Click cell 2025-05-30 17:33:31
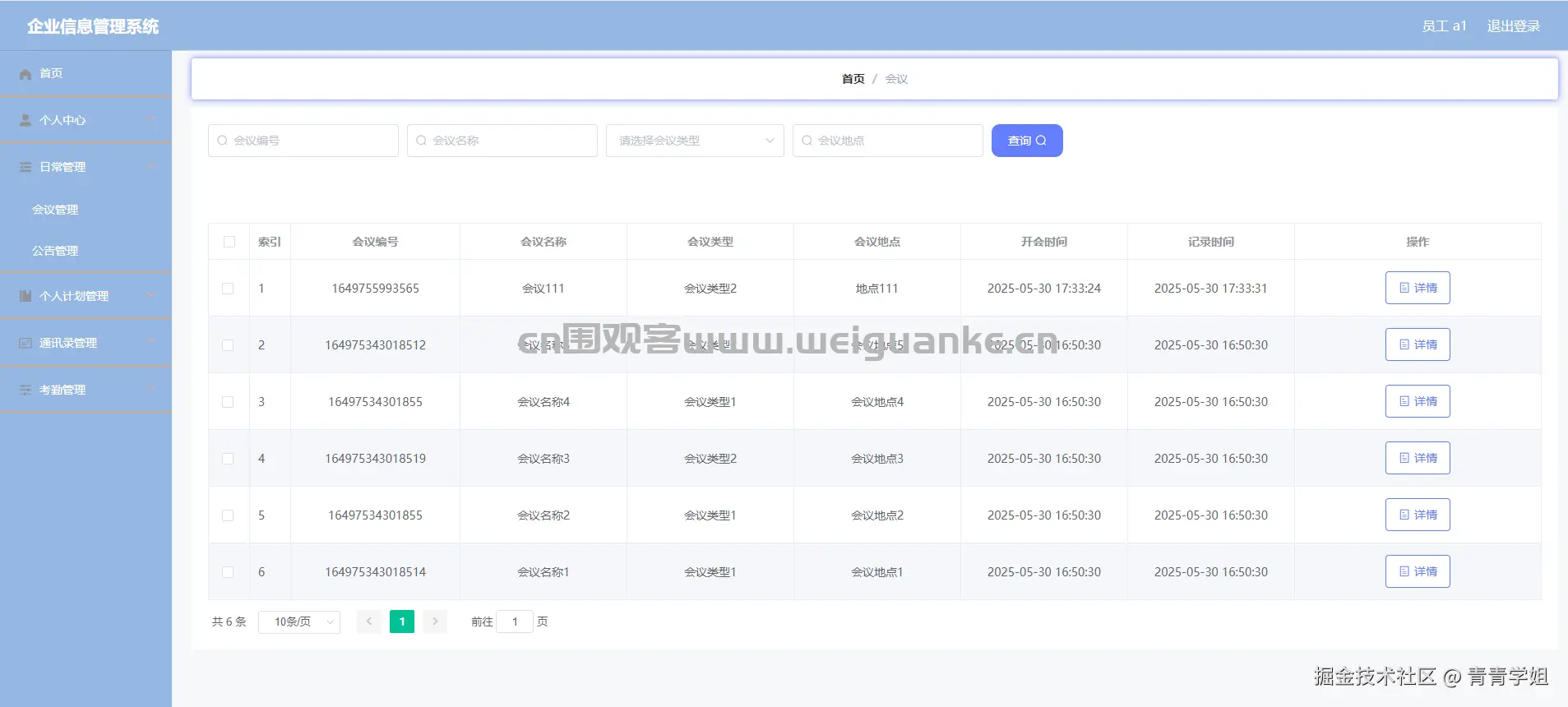Screen dimensions: 1568x707 click(1211, 289)
